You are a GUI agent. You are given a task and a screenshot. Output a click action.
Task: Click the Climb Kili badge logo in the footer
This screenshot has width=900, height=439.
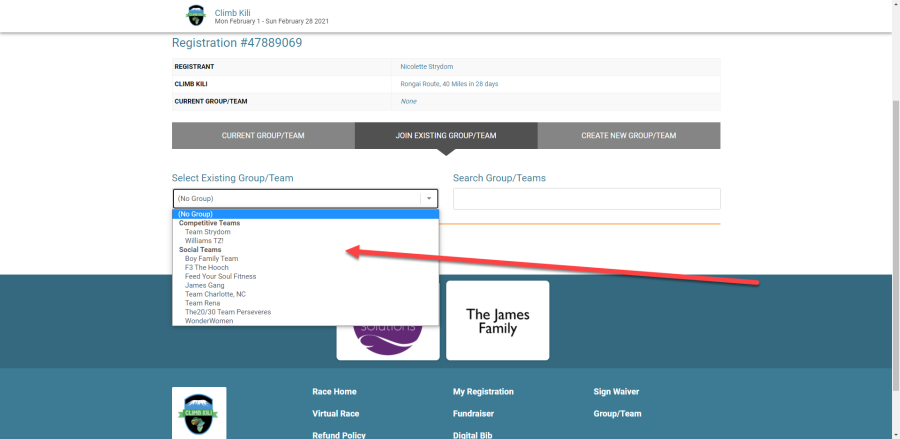pyautogui.click(x=199, y=413)
